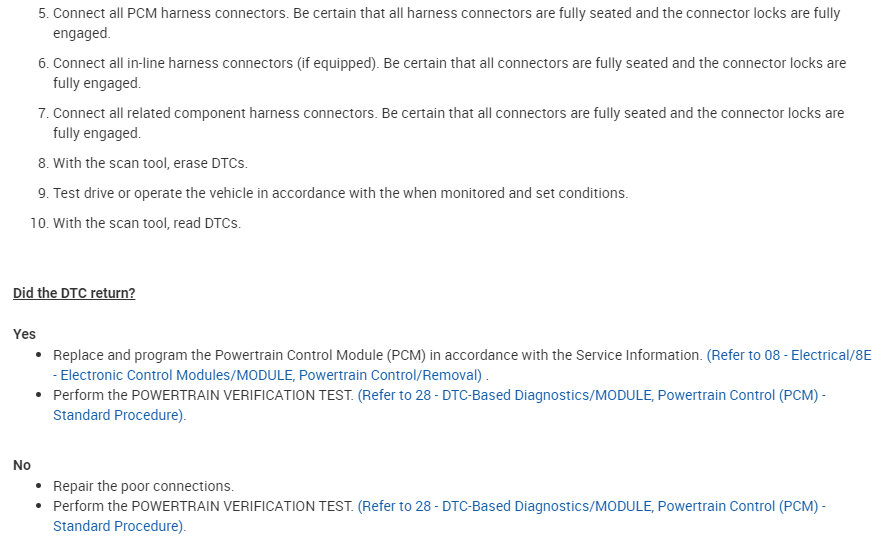Click the list number "8." marker
Image resolution: width=892 pixels, height=547 pixels.
pos(43,163)
